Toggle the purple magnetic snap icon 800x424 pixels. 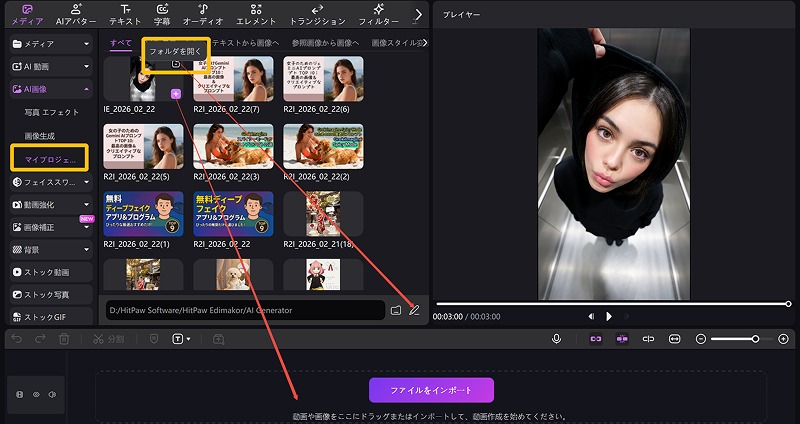[x=622, y=339]
